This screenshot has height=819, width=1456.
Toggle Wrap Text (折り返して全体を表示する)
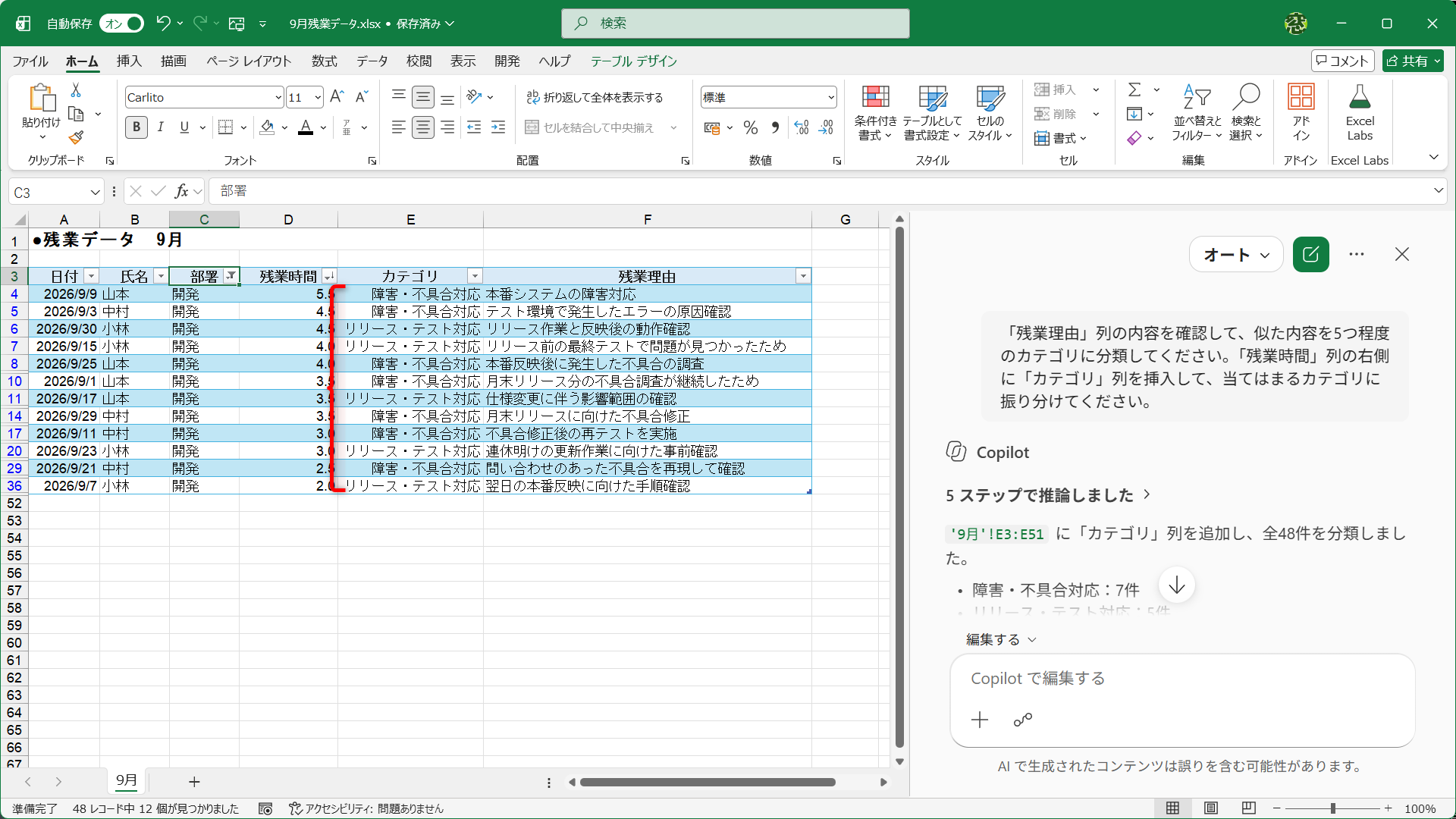595,97
